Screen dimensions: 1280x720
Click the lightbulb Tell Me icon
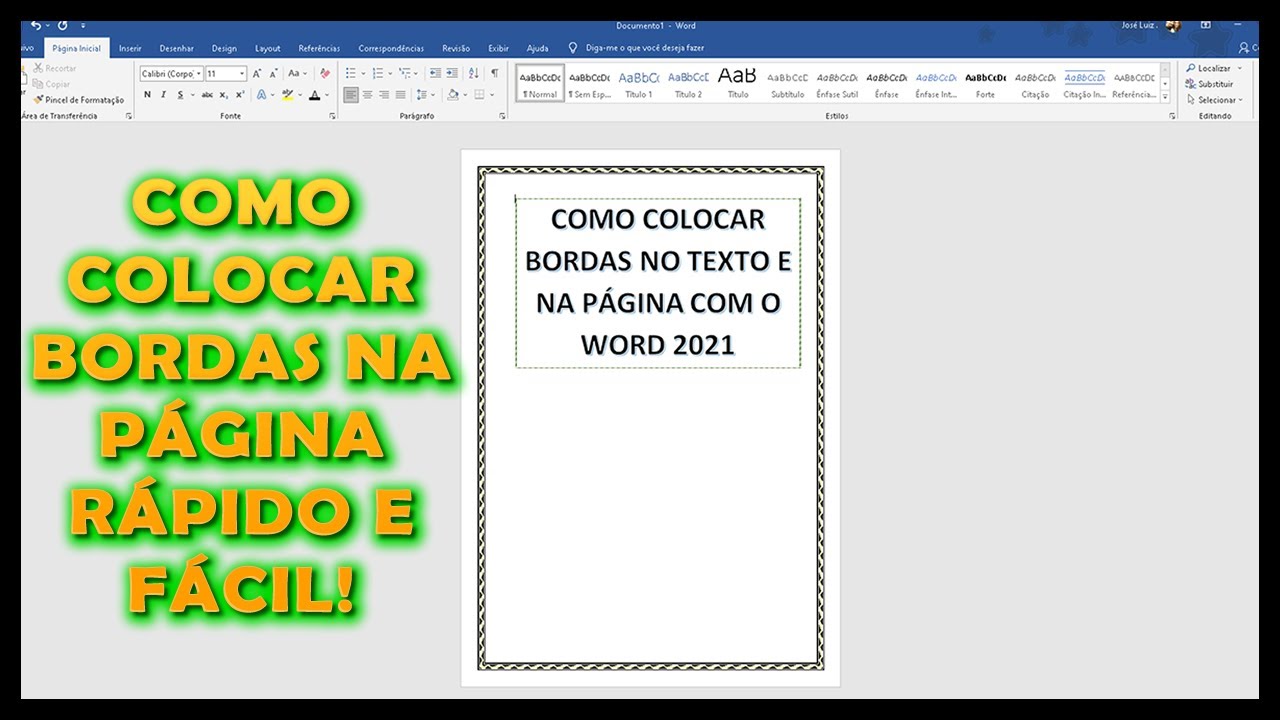pos(573,47)
